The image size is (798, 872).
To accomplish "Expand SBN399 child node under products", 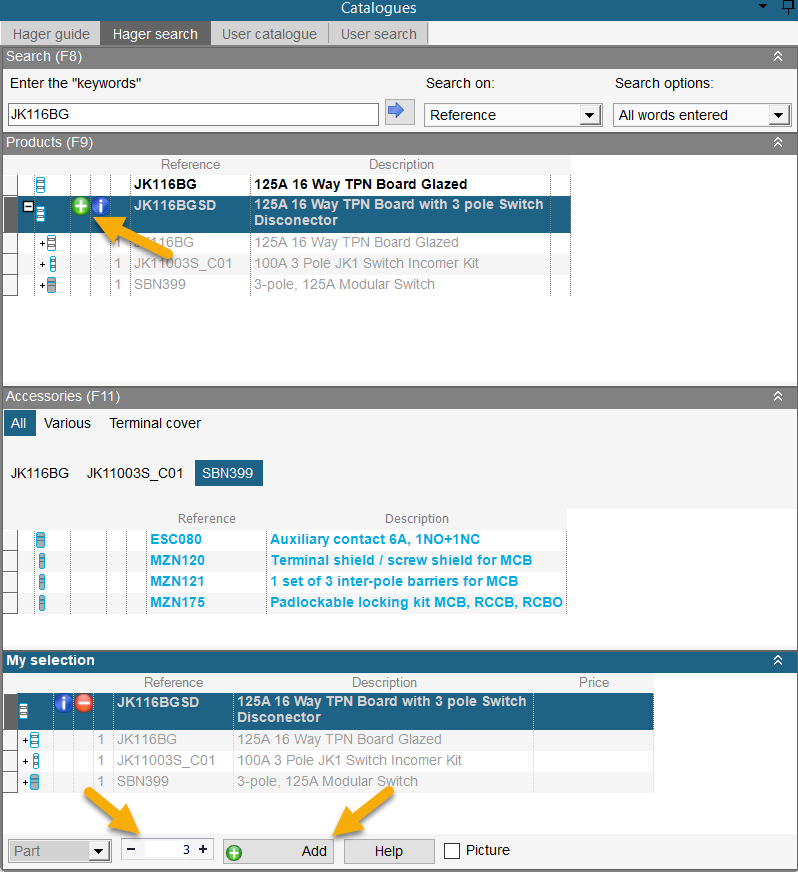I will pyautogui.click(x=43, y=285).
